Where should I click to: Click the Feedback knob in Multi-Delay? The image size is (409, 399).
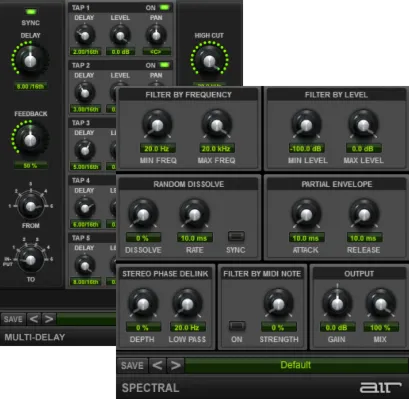[30, 139]
